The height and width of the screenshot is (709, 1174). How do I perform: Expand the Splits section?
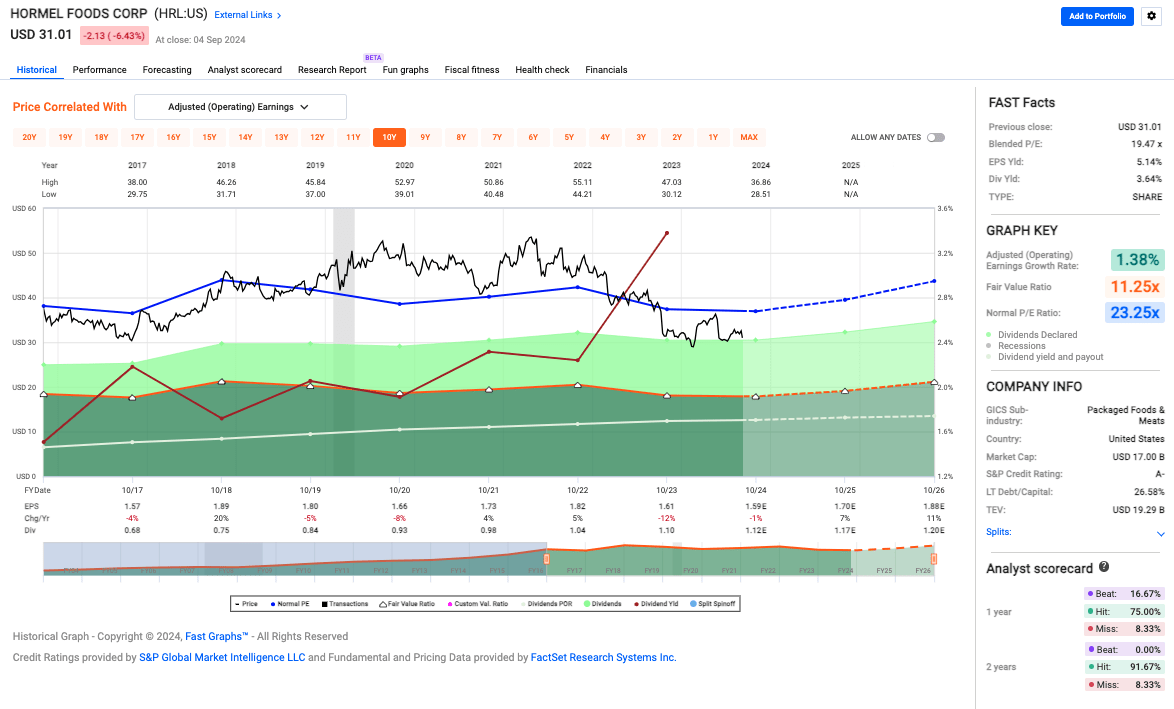(x=1160, y=533)
